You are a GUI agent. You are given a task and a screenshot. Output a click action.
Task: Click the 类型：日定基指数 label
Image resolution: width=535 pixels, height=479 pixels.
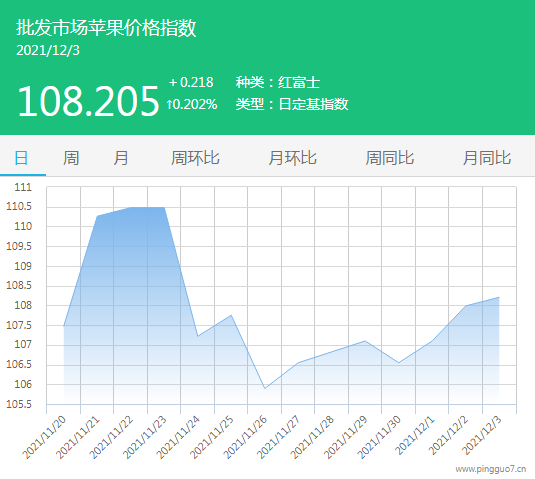tap(292, 104)
